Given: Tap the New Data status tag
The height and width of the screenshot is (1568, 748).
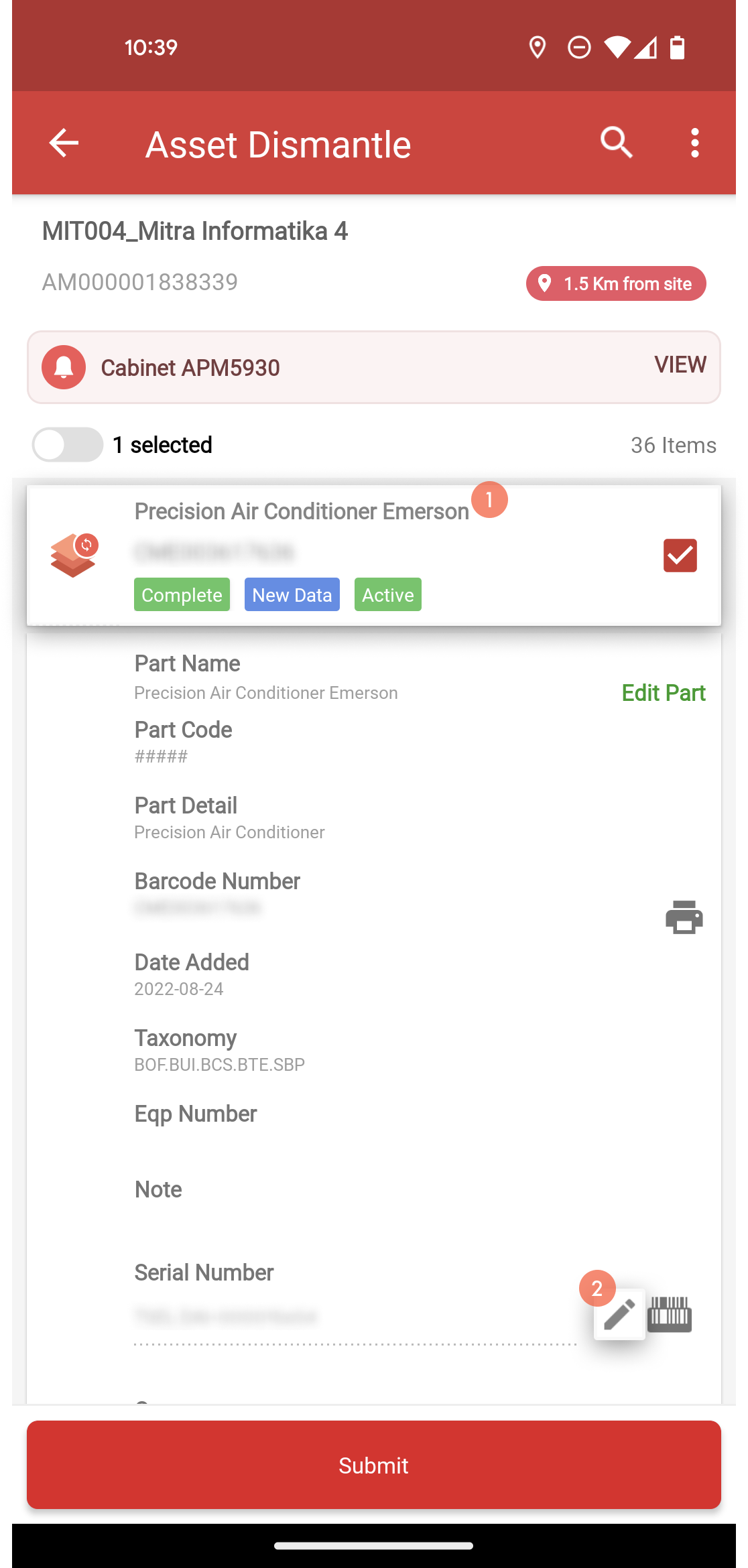Looking at the screenshot, I should [292, 594].
